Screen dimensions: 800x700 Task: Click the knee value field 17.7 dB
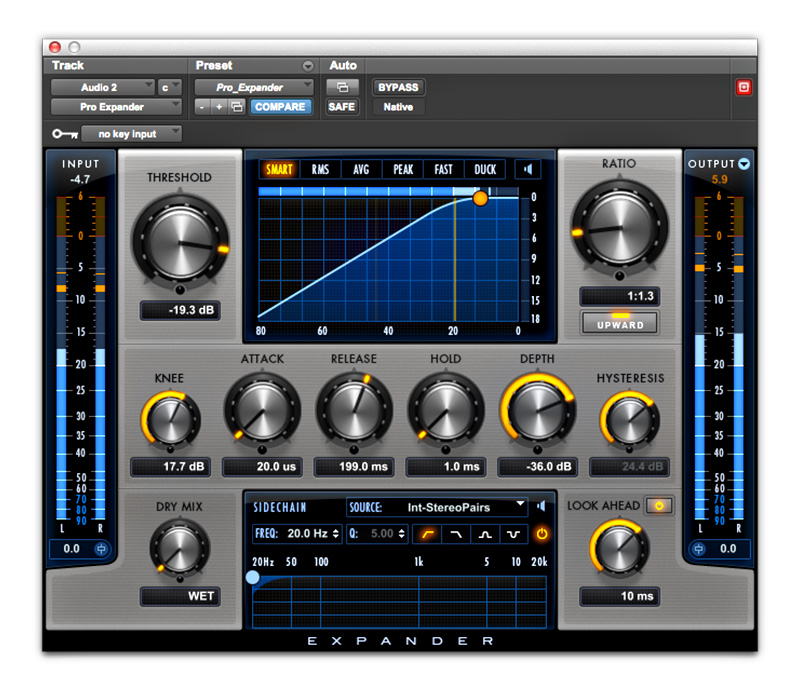pyautogui.click(x=170, y=466)
